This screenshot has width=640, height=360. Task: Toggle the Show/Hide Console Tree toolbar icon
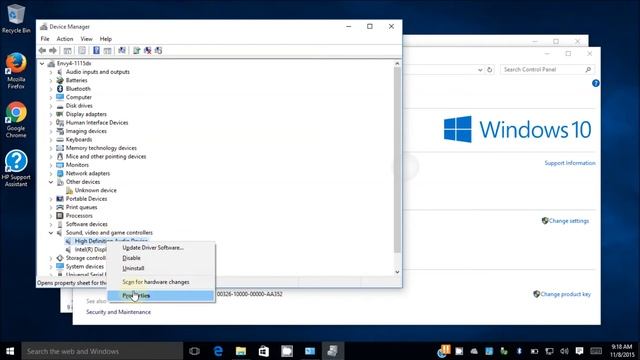67,50
